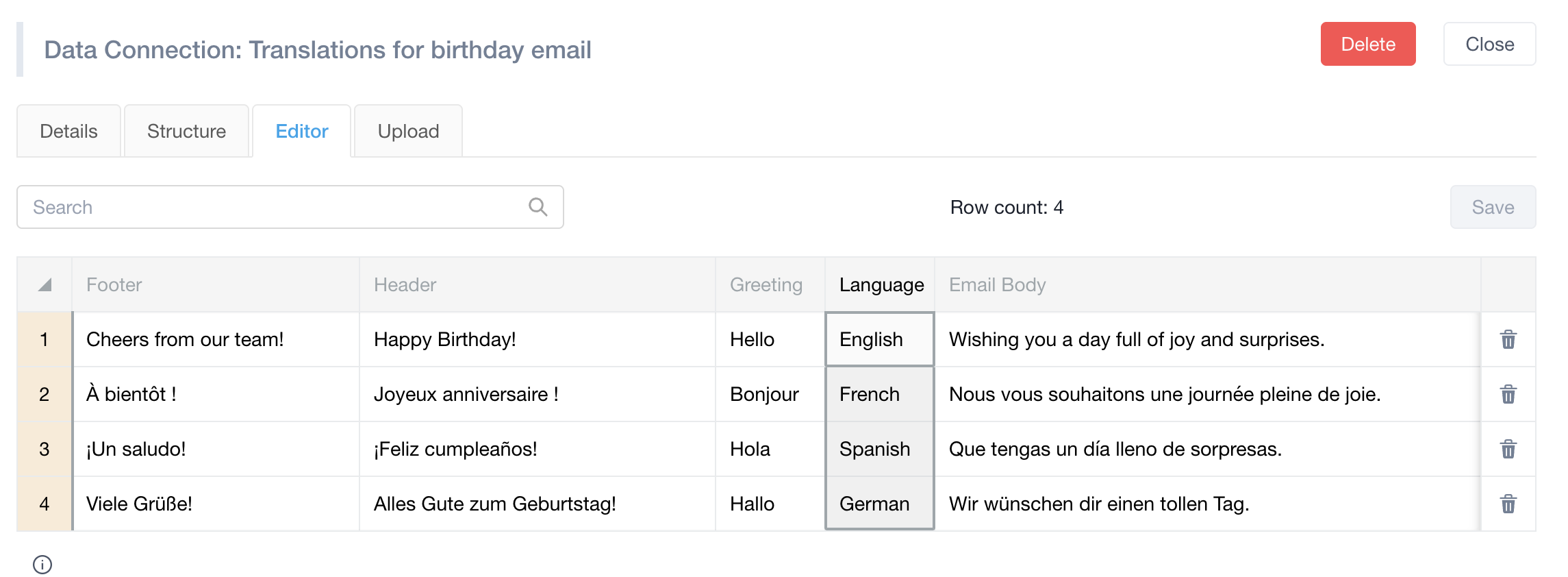Delete the German row using trash icon

click(1508, 504)
